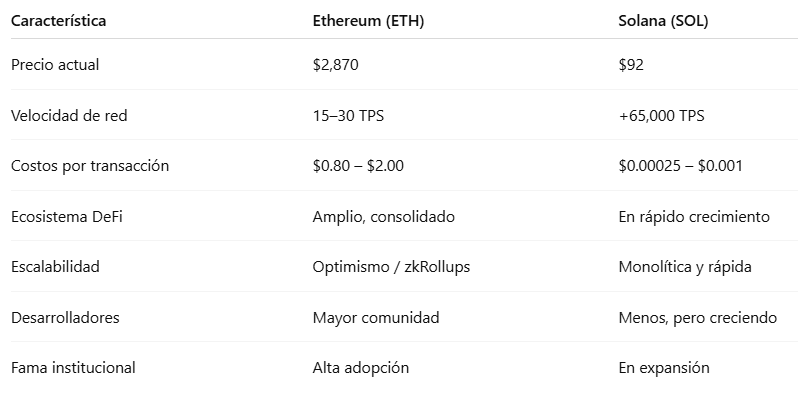
Task: Click the $2,870 Ethereum price cell
Action: click(335, 65)
